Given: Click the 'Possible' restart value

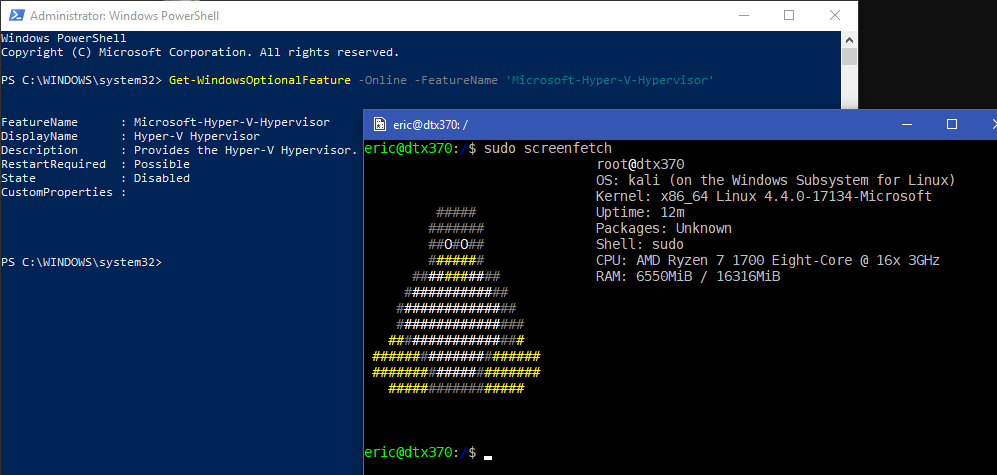Looking at the screenshot, I should click(x=162, y=164).
